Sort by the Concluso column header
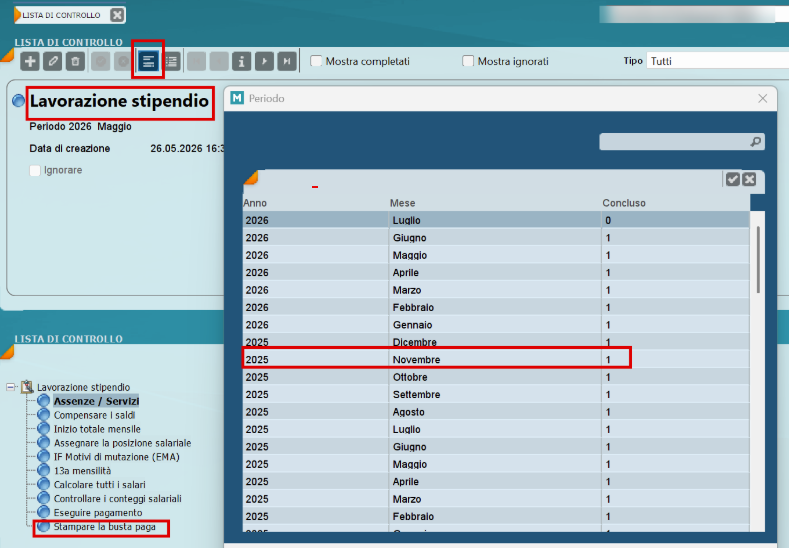The image size is (789, 549). pyautogui.click(x=624, y=203)
